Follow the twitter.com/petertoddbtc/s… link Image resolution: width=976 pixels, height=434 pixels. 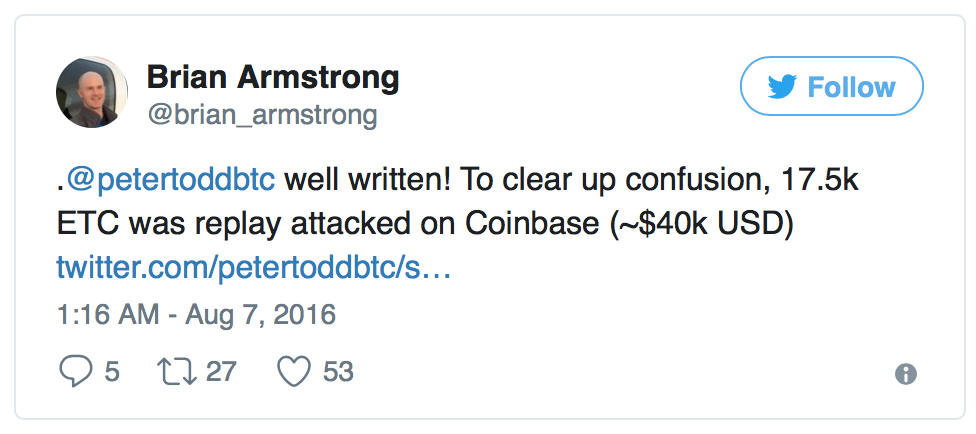tap(253, 268)
